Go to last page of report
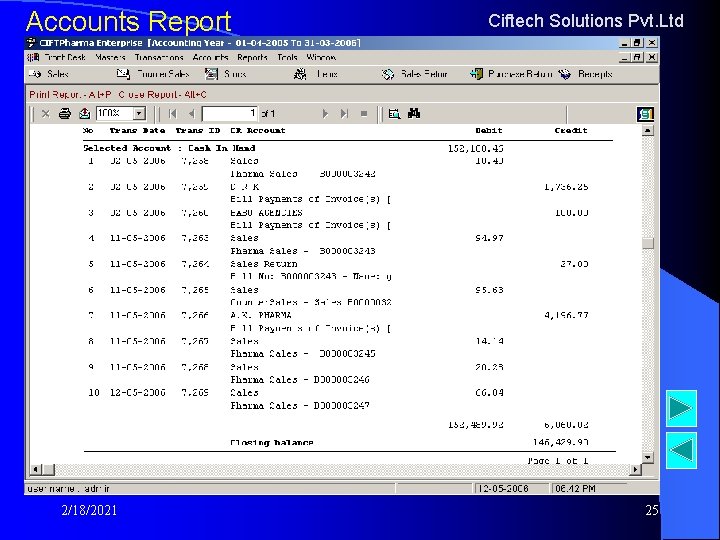This screenshot has width=720, height=540. click(x=344, y=113)
